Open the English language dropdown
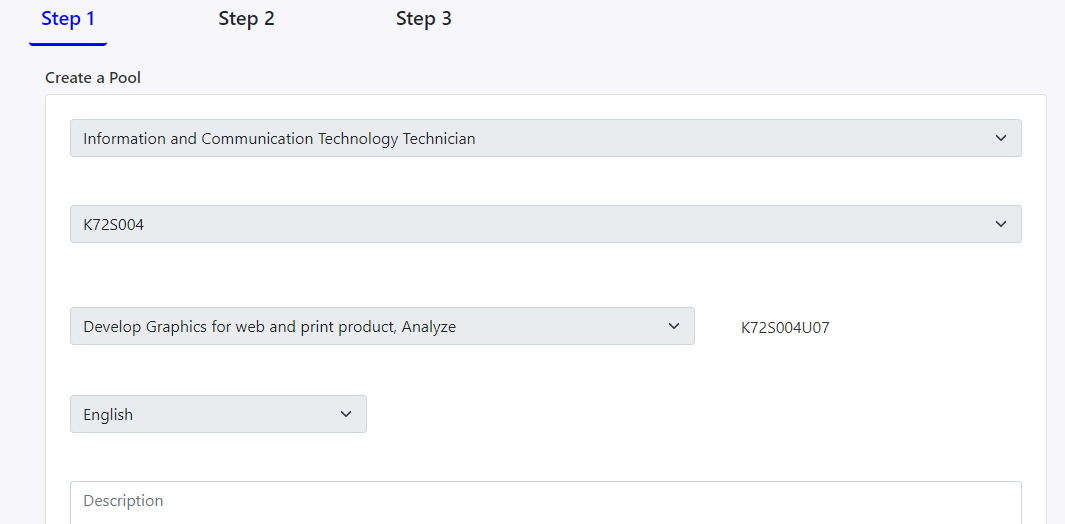The width and height of the screenshot is (1065, 524). pyautogui.click(x=217, y=415)
